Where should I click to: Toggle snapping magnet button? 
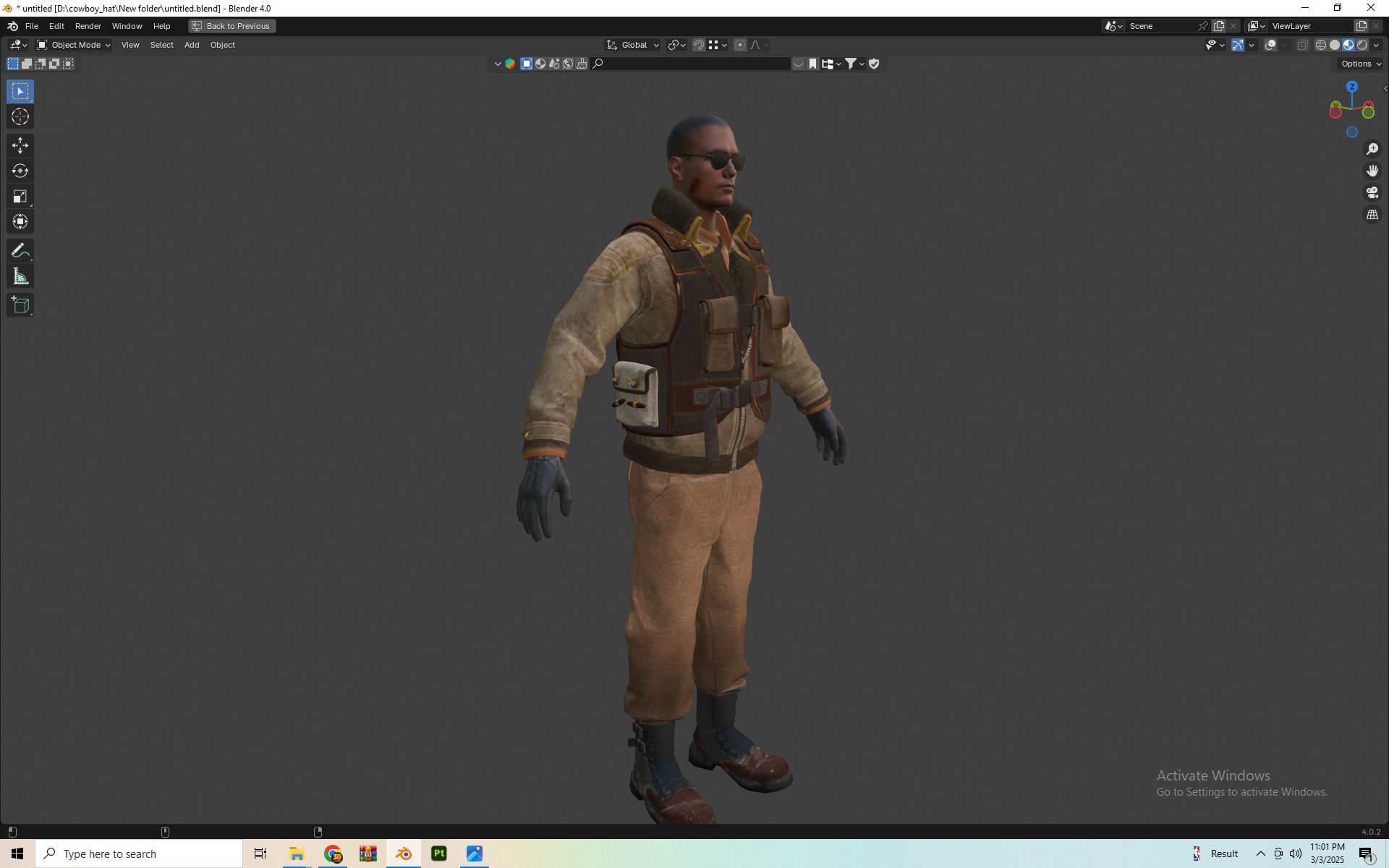699,45
